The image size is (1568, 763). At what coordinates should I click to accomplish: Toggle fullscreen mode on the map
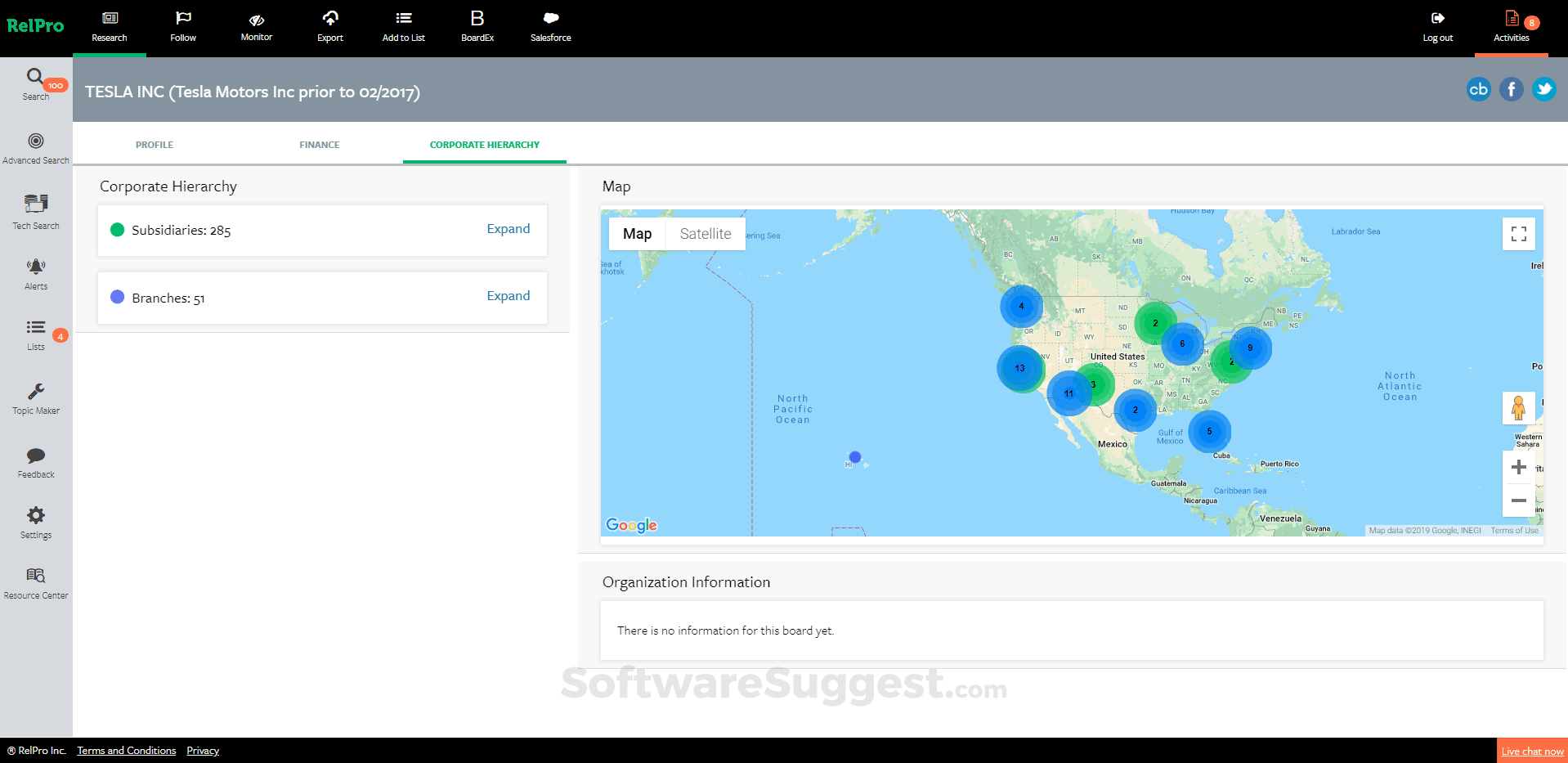click(1517, 233)
